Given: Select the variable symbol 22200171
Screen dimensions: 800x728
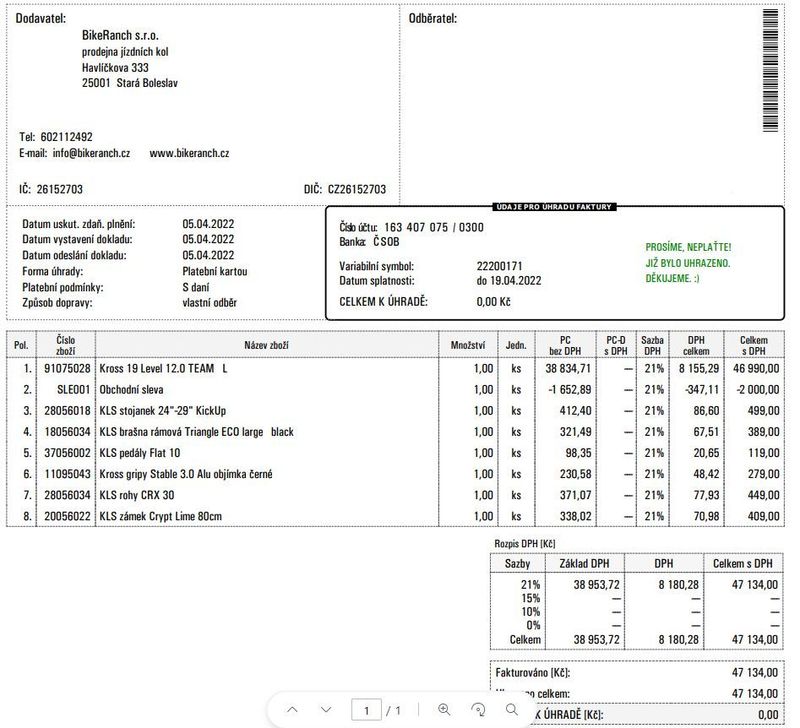Looking at the screenshot, I should pos(499,266).
